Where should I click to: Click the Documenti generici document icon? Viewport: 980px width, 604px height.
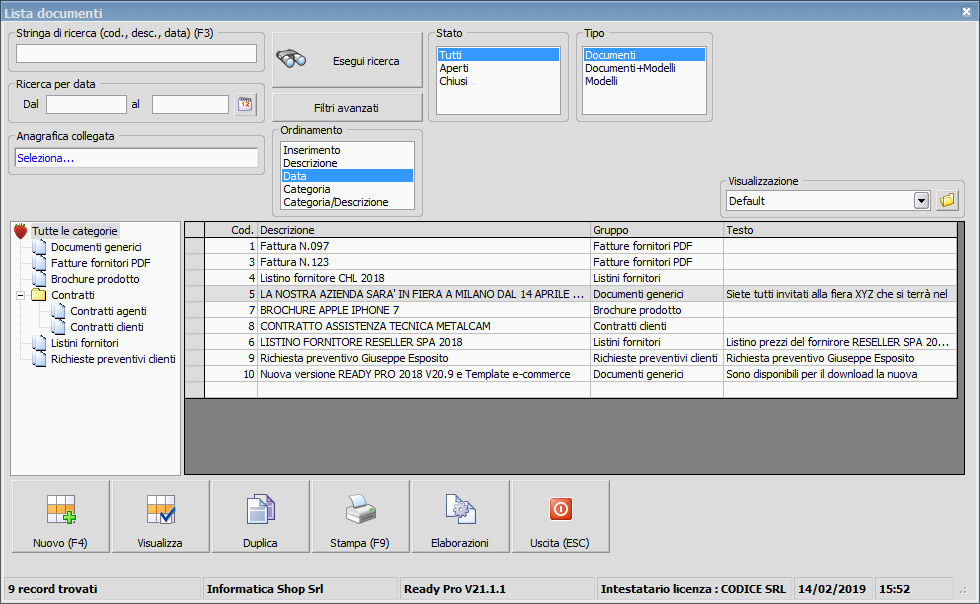click(40, 248)
